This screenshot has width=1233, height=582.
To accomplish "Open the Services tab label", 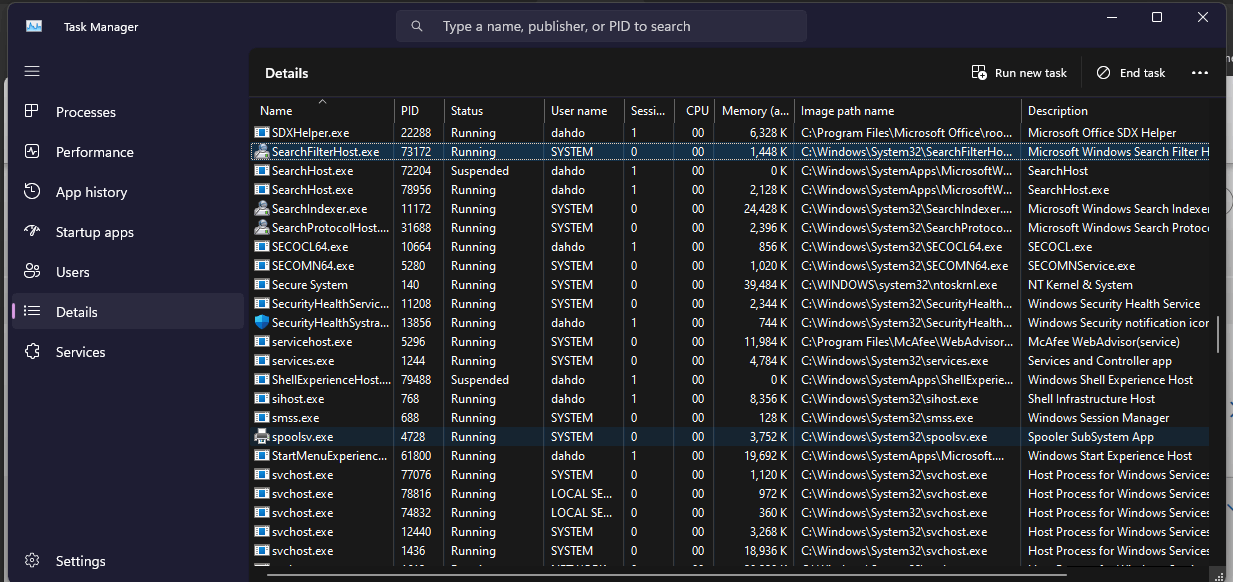I will [x=81, y=352].
